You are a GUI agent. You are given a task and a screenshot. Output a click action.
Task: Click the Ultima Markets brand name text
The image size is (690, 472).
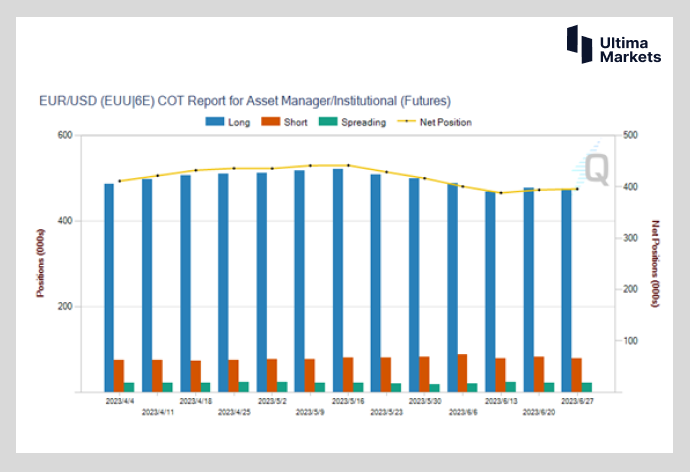click(629, 50)
